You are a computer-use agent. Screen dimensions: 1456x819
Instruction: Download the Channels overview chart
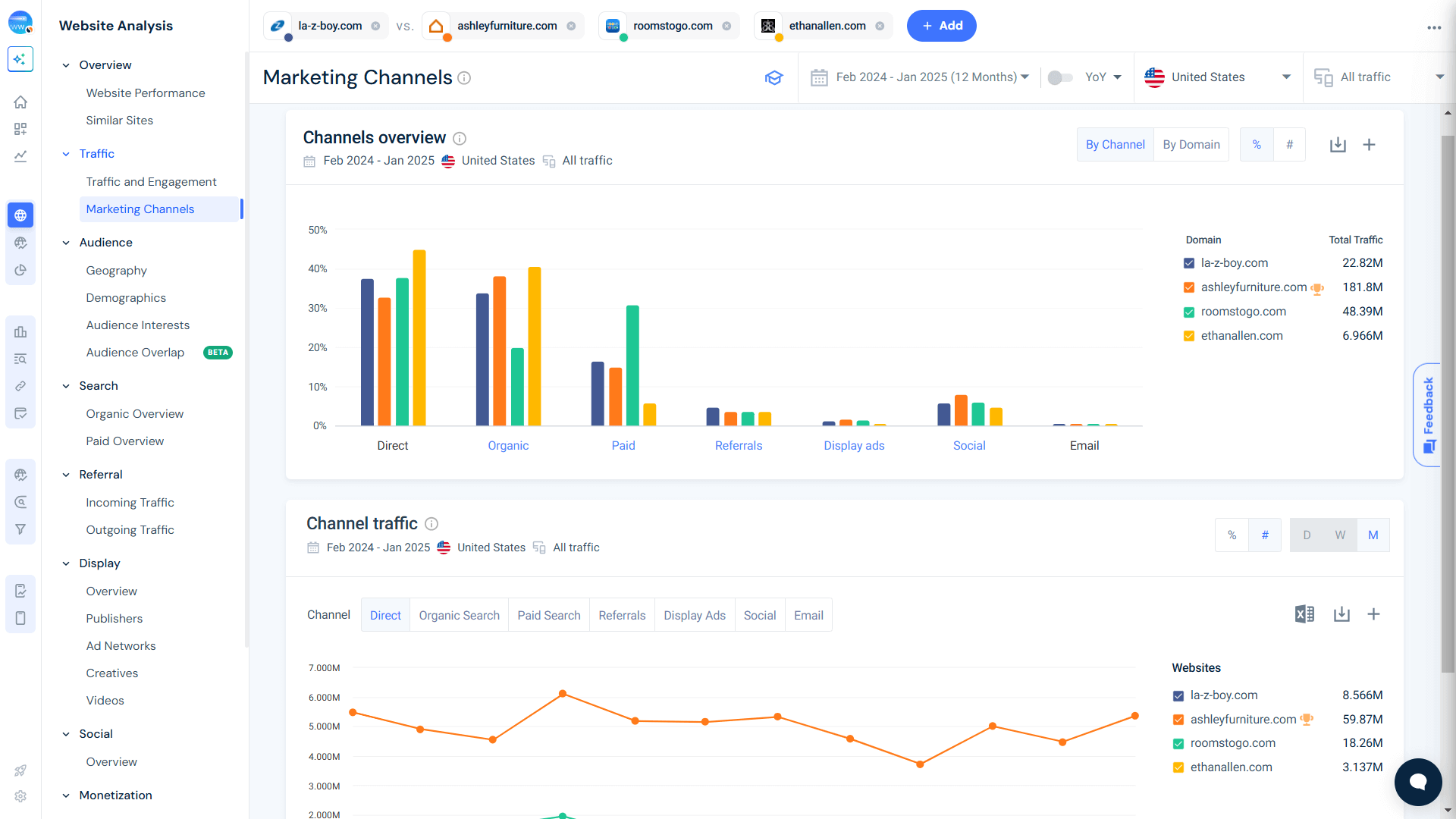[1338, 145]
